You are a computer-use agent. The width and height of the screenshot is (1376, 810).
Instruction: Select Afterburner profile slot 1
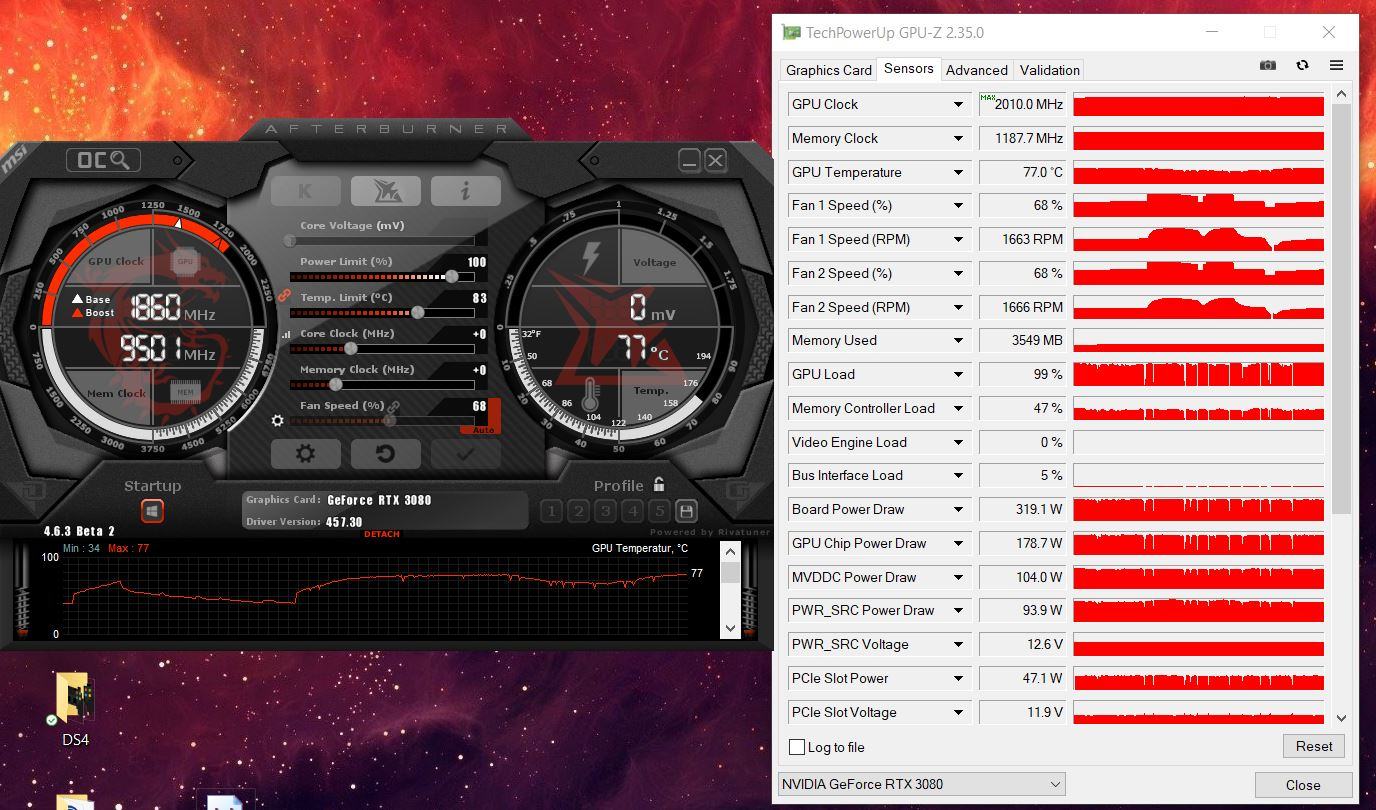(551, 511)
